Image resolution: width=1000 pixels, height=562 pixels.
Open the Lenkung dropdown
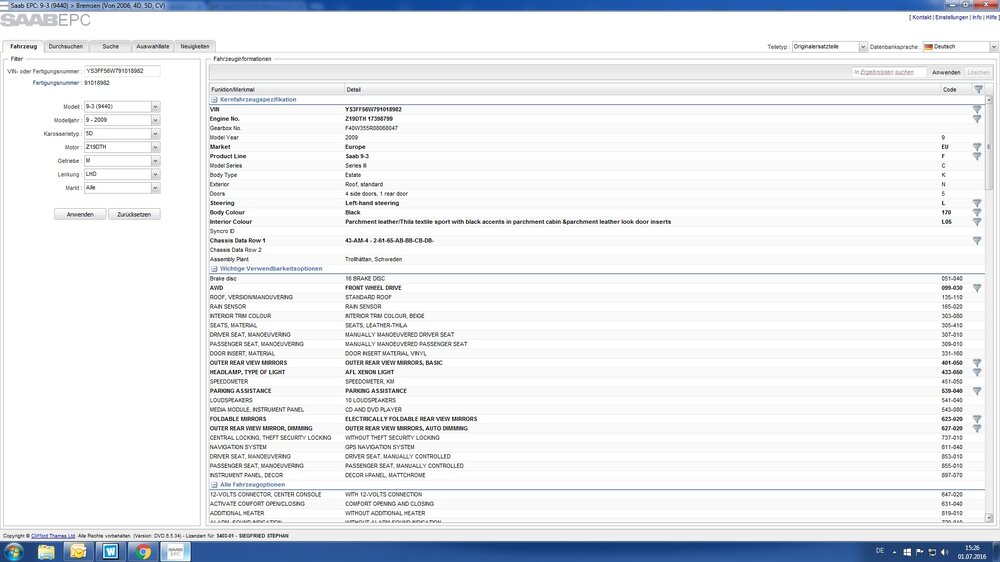[155, 174]
